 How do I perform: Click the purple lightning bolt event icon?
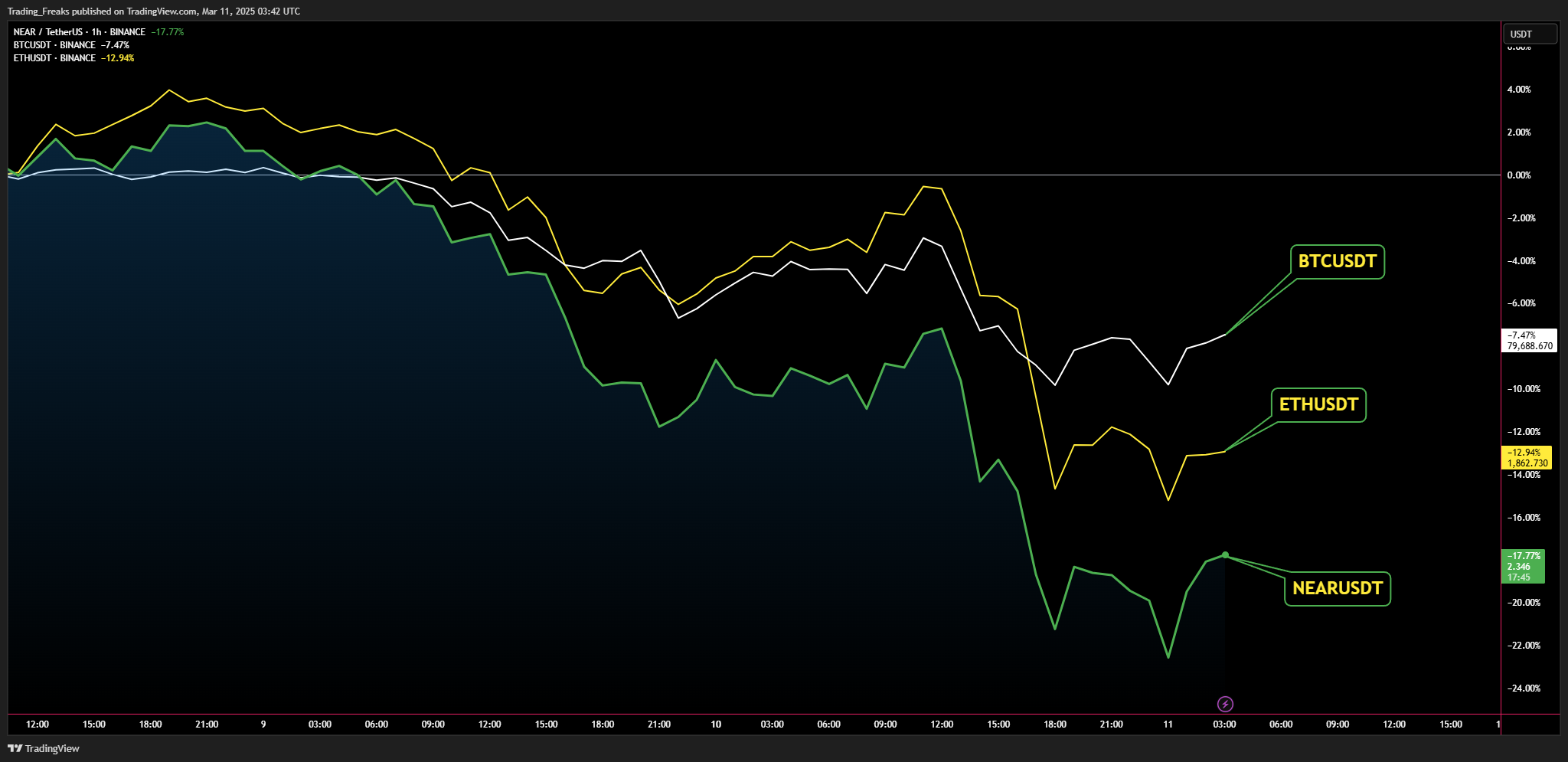tap(1225, 704)
